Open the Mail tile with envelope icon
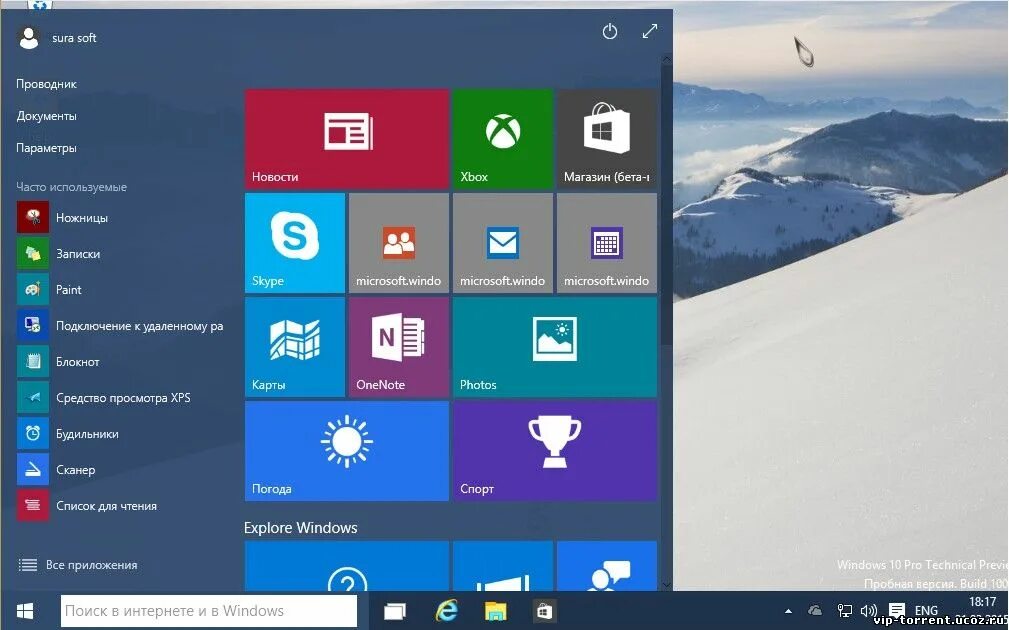This screenshot has width=1009, height=630. (503, 243)
